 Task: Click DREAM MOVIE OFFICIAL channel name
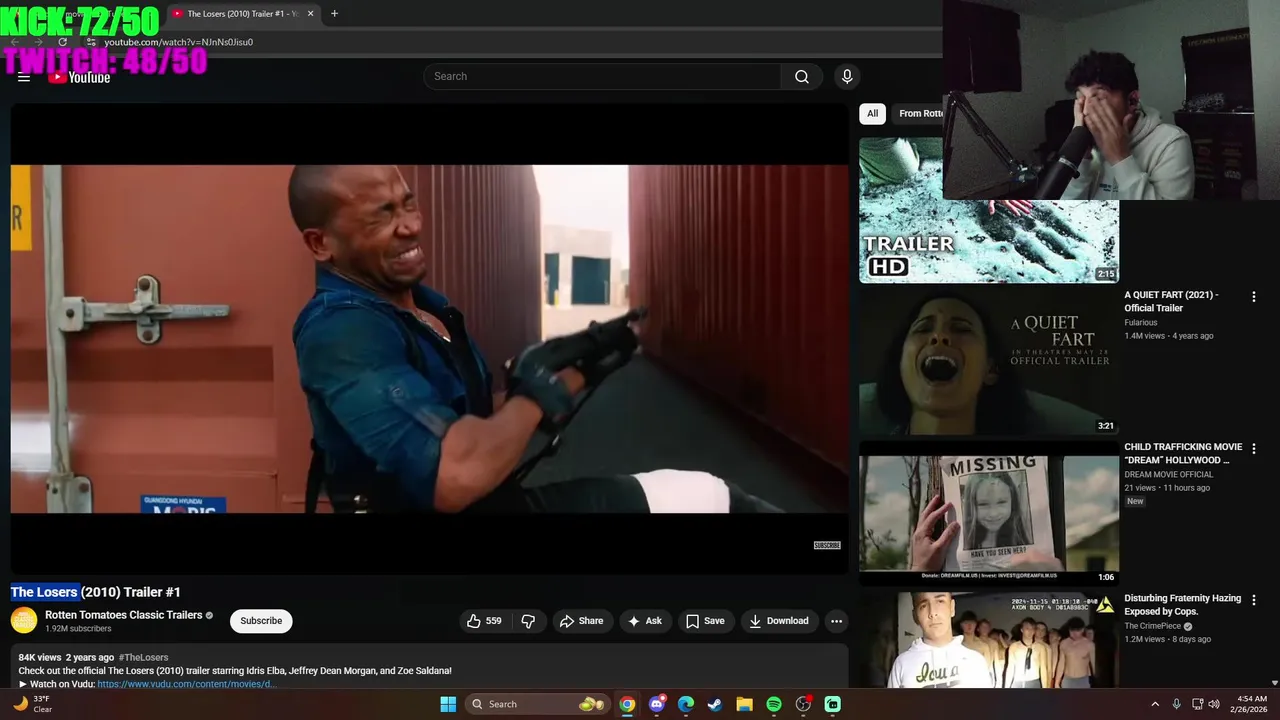pyautogui.click(x=1168, y=474)
